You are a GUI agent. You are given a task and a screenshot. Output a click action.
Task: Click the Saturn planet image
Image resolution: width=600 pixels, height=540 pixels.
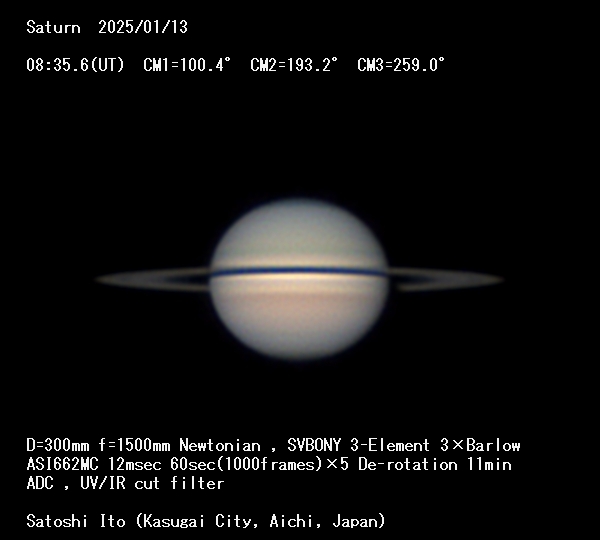299,279
